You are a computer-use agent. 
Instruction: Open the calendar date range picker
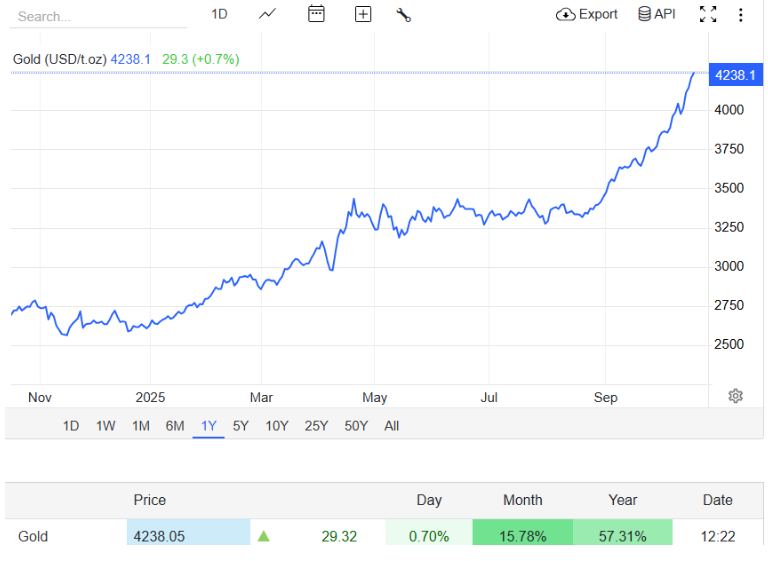(x=316, y=14)
